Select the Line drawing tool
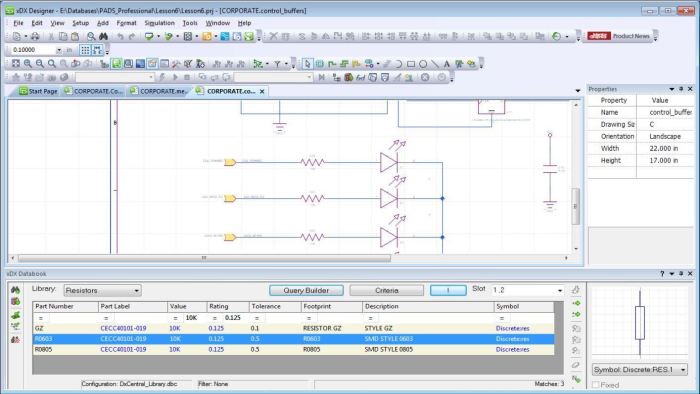 pyautogui.click(x=435, y=64)
